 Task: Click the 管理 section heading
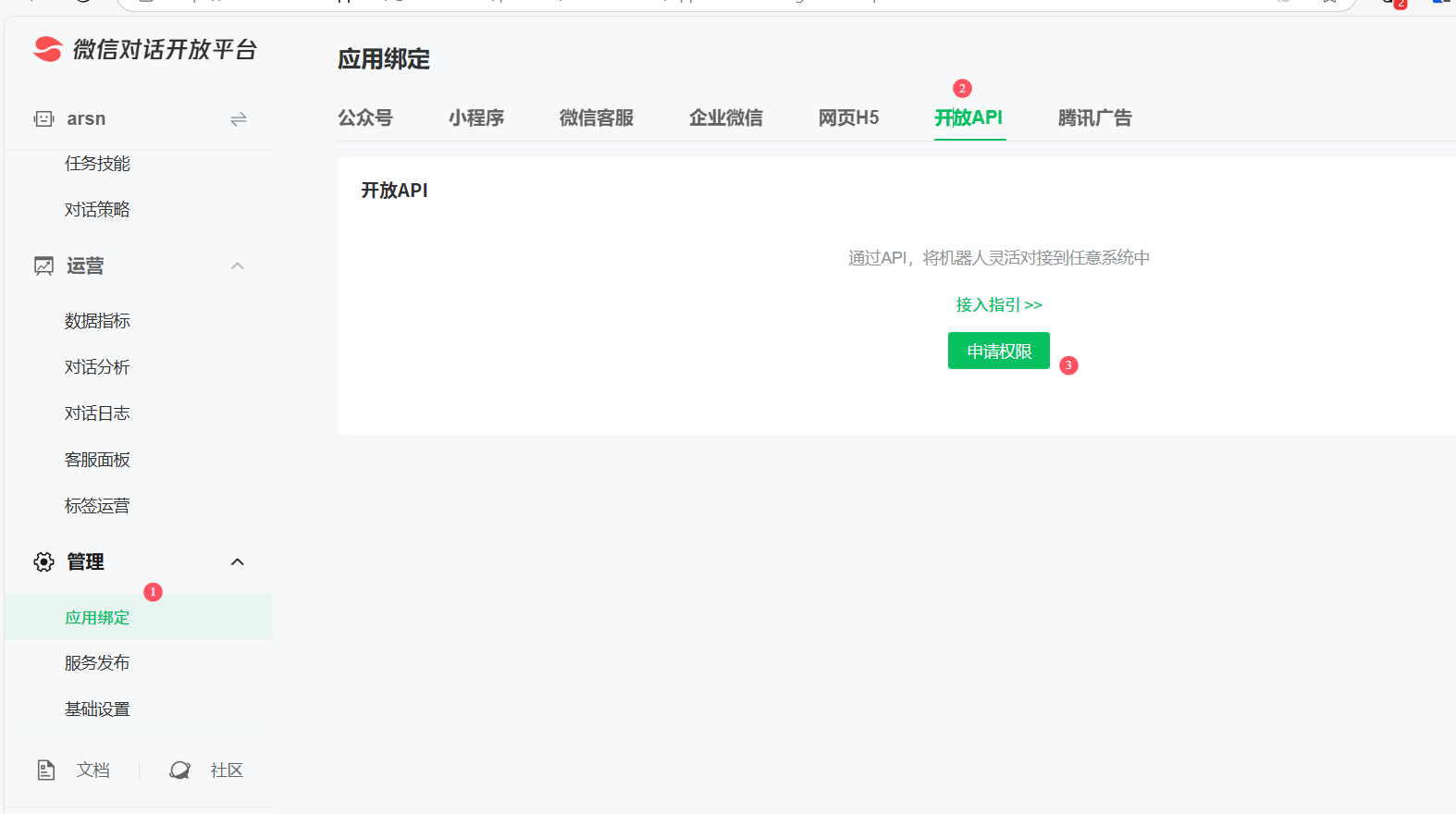click(x=85, y=562)
